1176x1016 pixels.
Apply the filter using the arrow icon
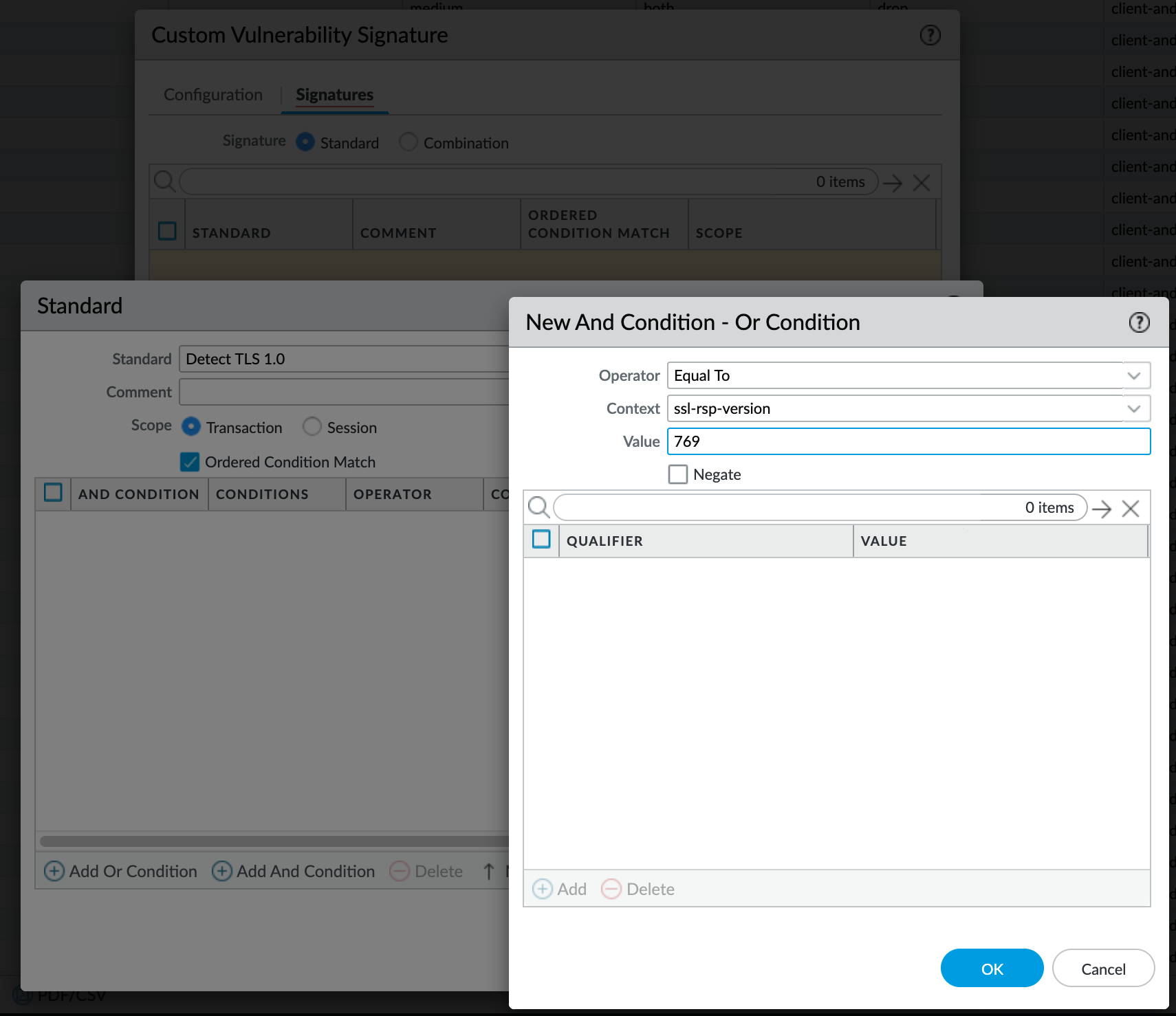click(x=893, y=182)
